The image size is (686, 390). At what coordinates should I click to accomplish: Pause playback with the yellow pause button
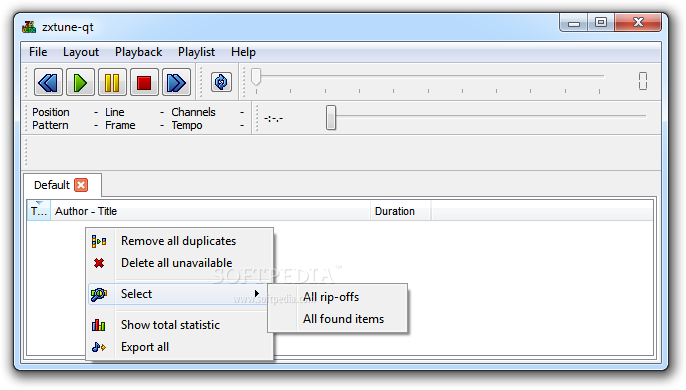point(112,82)
